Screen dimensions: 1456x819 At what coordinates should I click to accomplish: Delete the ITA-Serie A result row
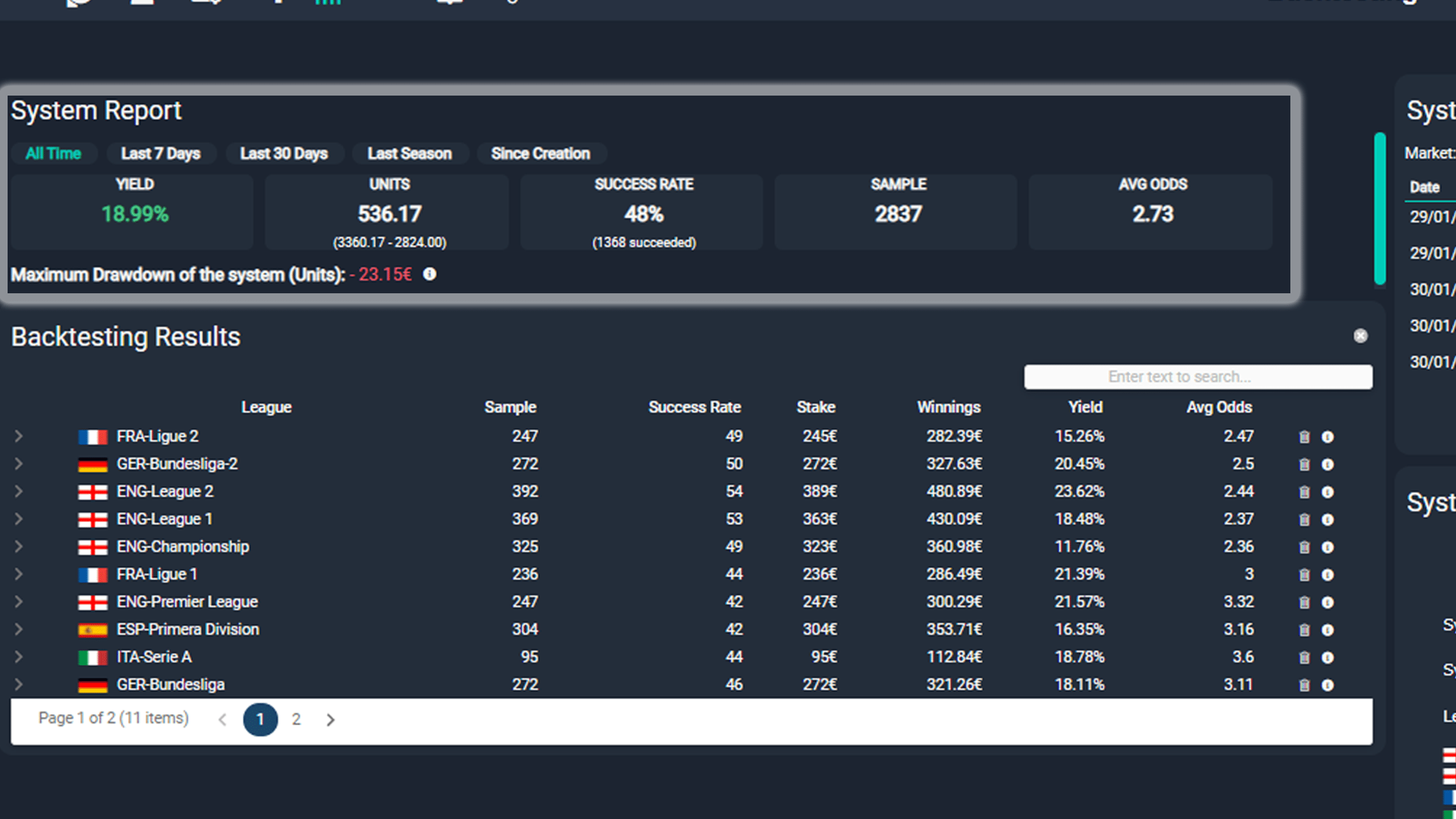point(1304,657)
